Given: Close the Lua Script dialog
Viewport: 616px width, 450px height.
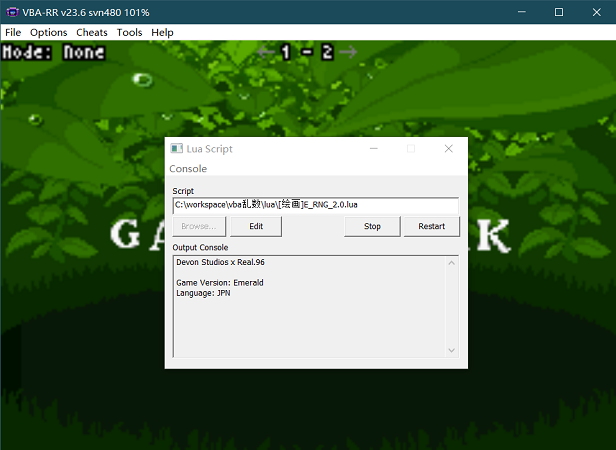Looking at the screenshot, I should (x=448, y=149).
